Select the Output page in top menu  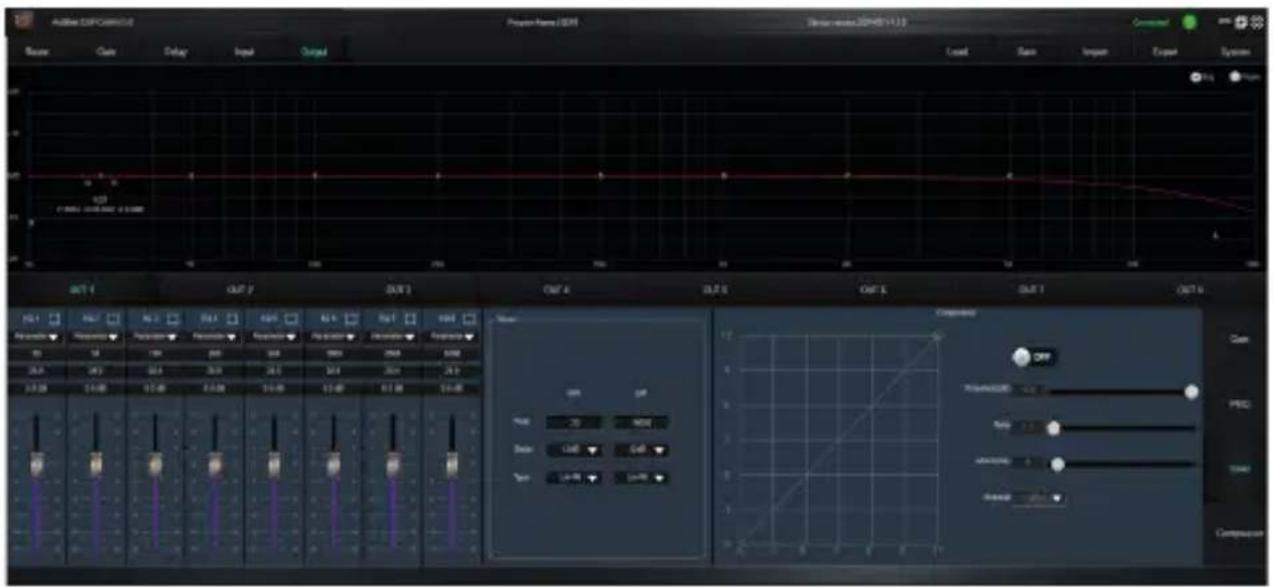point(314,51)
